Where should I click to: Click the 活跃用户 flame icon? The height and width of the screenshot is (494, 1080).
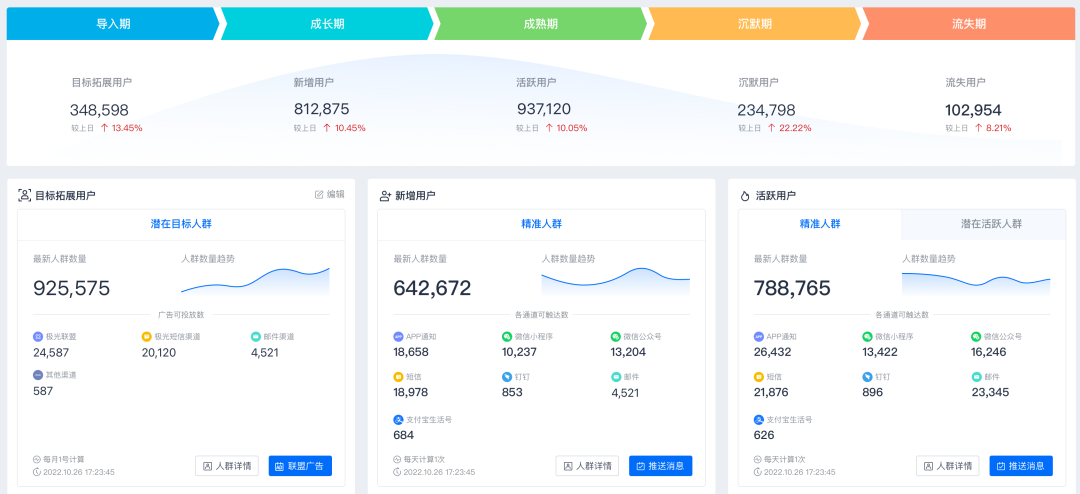point(745,196)
